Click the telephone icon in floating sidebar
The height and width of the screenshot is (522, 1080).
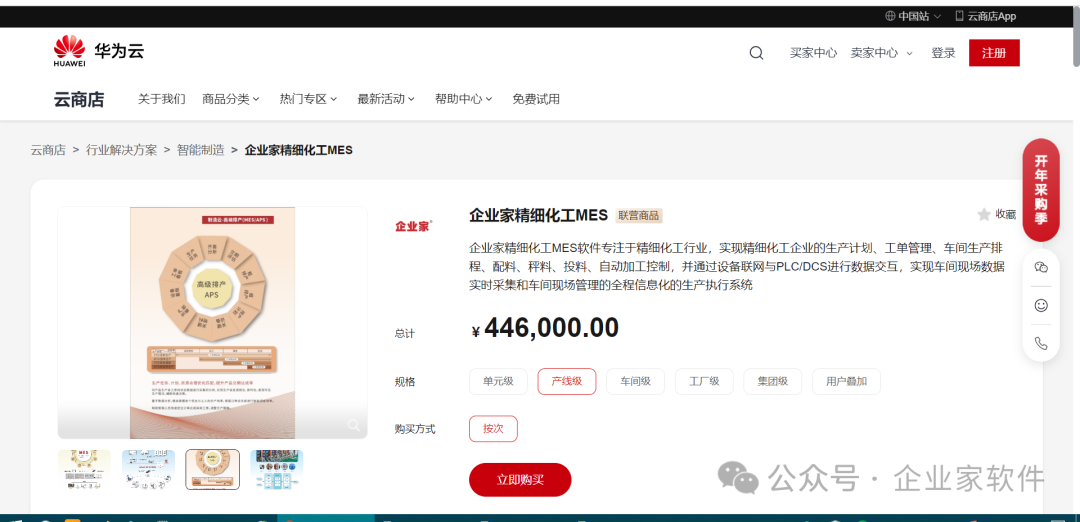(x=1041, y=343)
